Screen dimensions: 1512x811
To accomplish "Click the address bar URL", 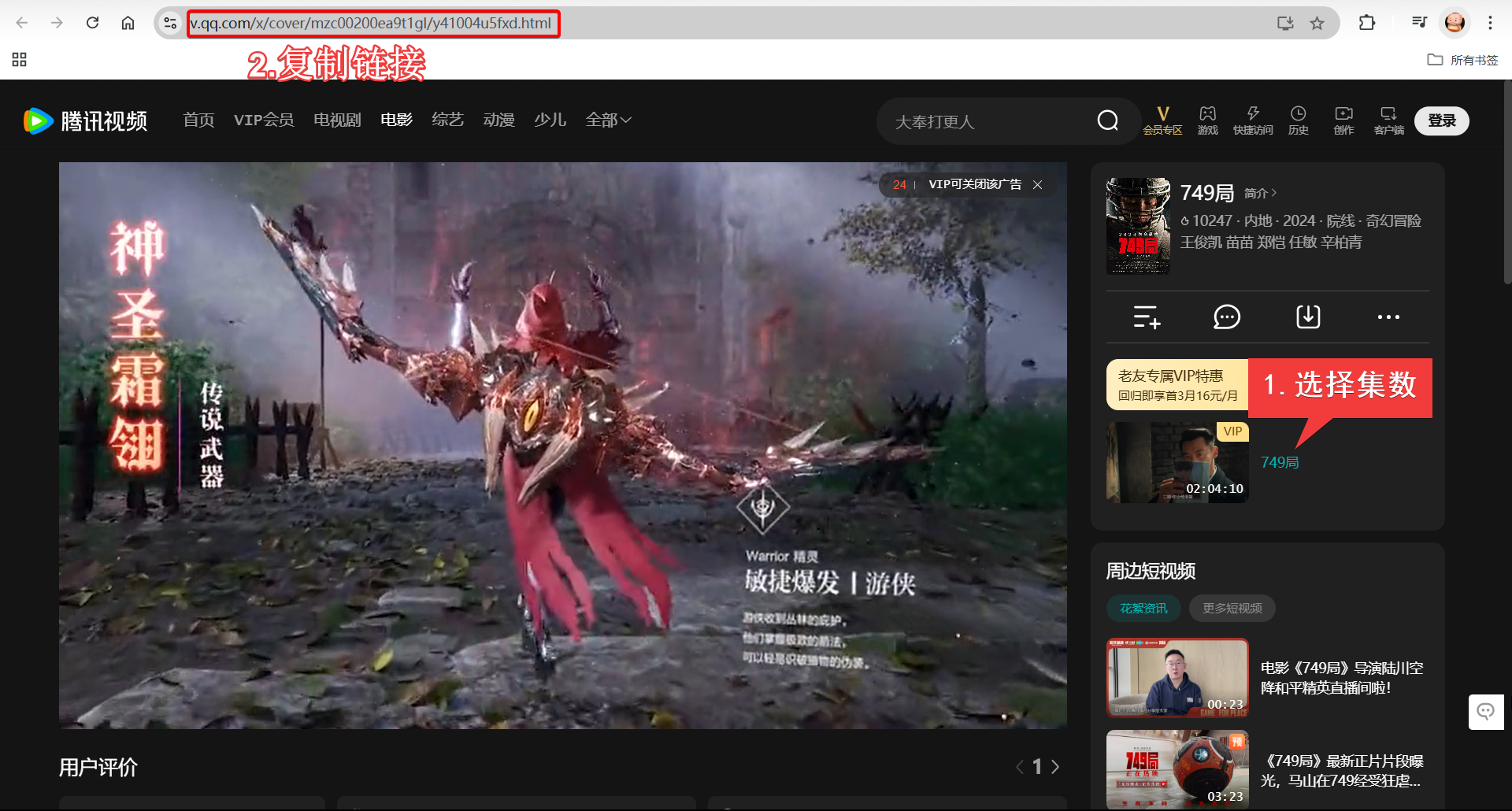I will coord(371,23).
